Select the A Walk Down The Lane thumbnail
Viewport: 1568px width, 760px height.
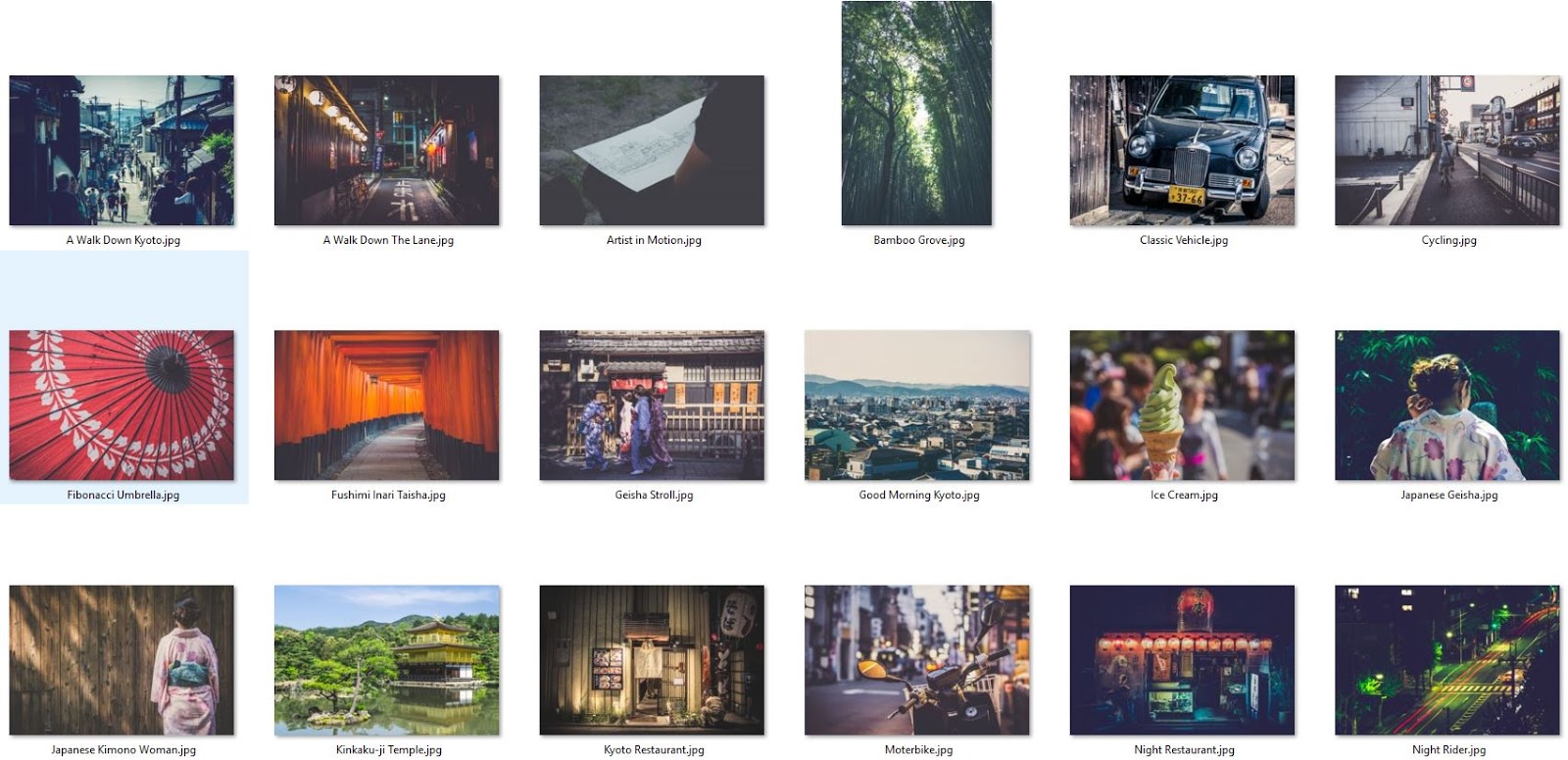pos(387,151)
